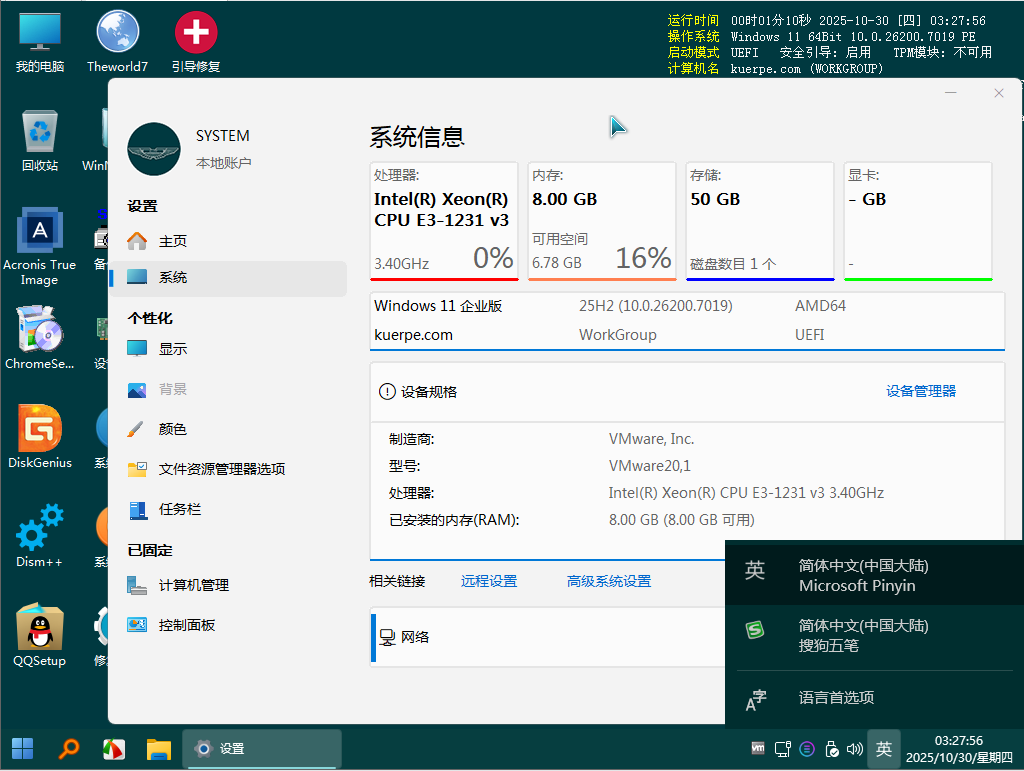Click the 英 input language indicator
Image resolution: width=1024 pixels, height=771 pixels.
[x=884, y=748]
